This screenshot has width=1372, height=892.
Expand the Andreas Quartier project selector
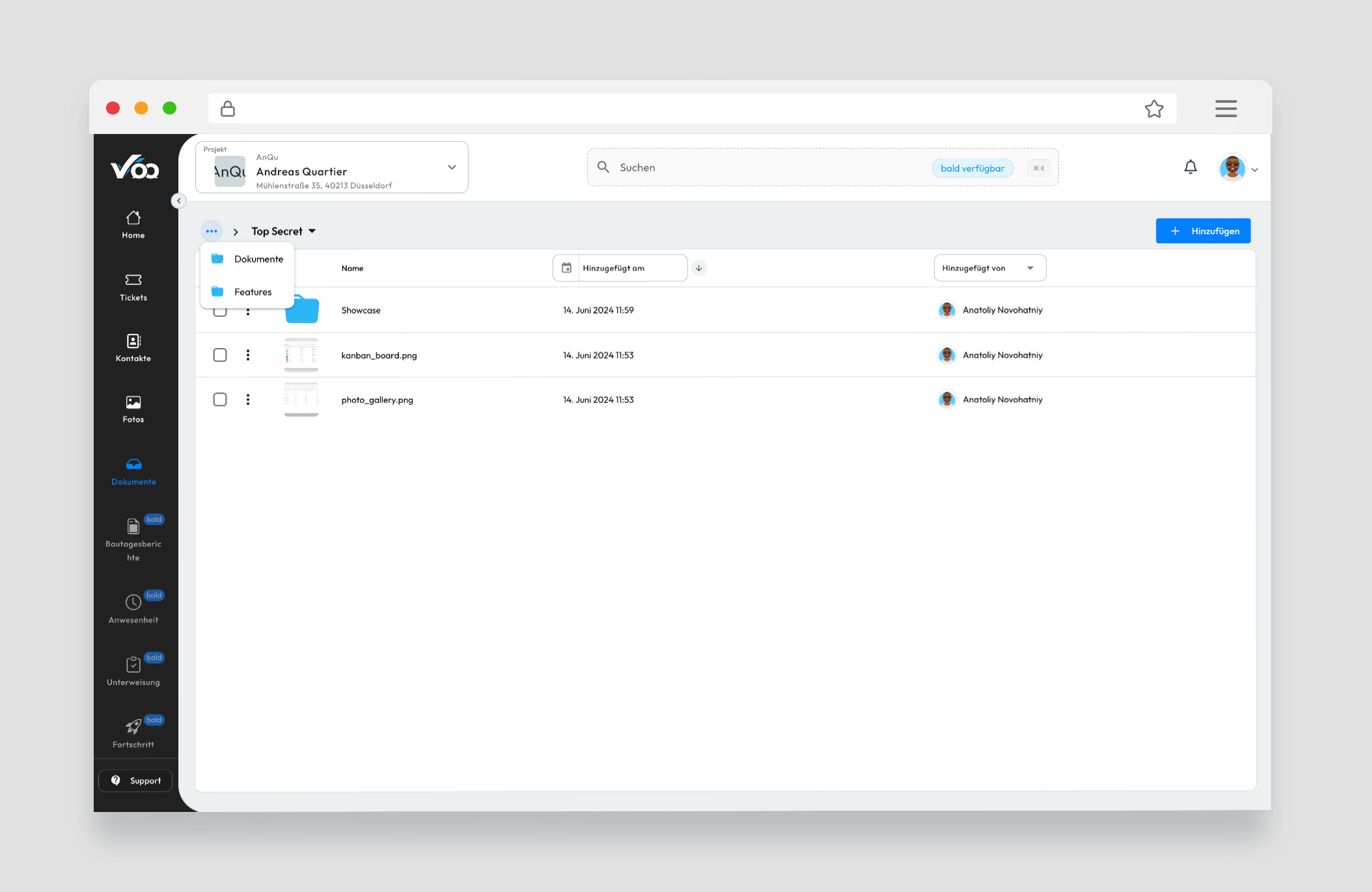coord(452,168)
